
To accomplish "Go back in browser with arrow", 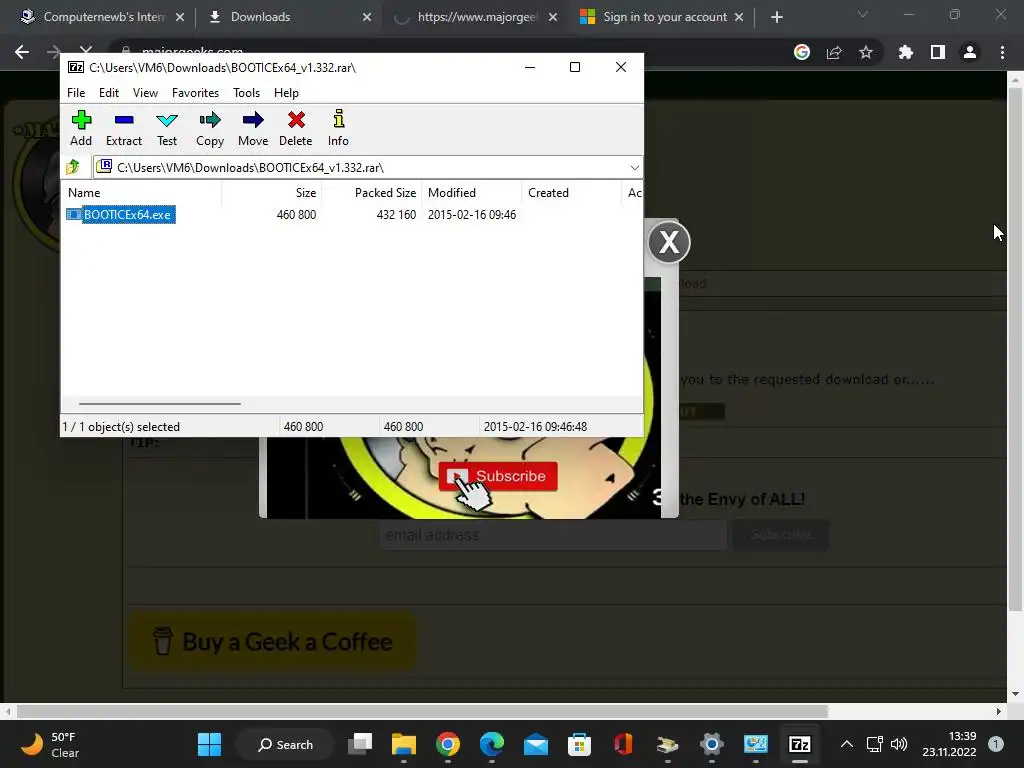I will [22, 52].
